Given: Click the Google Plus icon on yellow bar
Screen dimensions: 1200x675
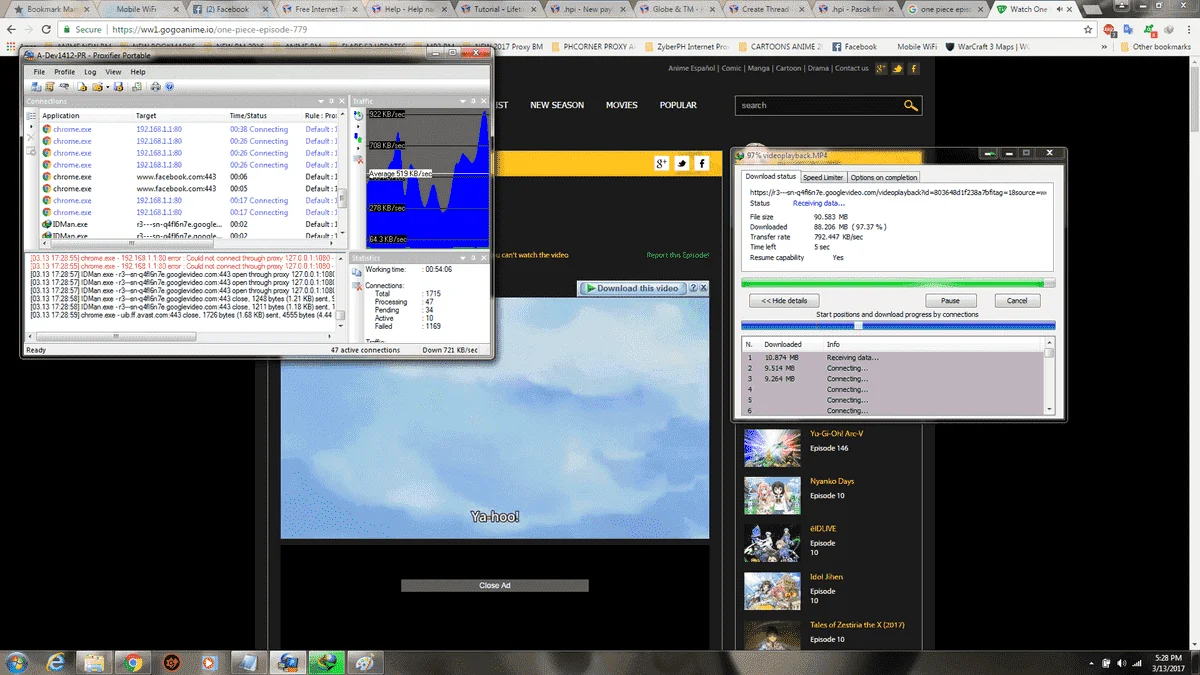Looking at the screenshot, I should pos(661,164).
